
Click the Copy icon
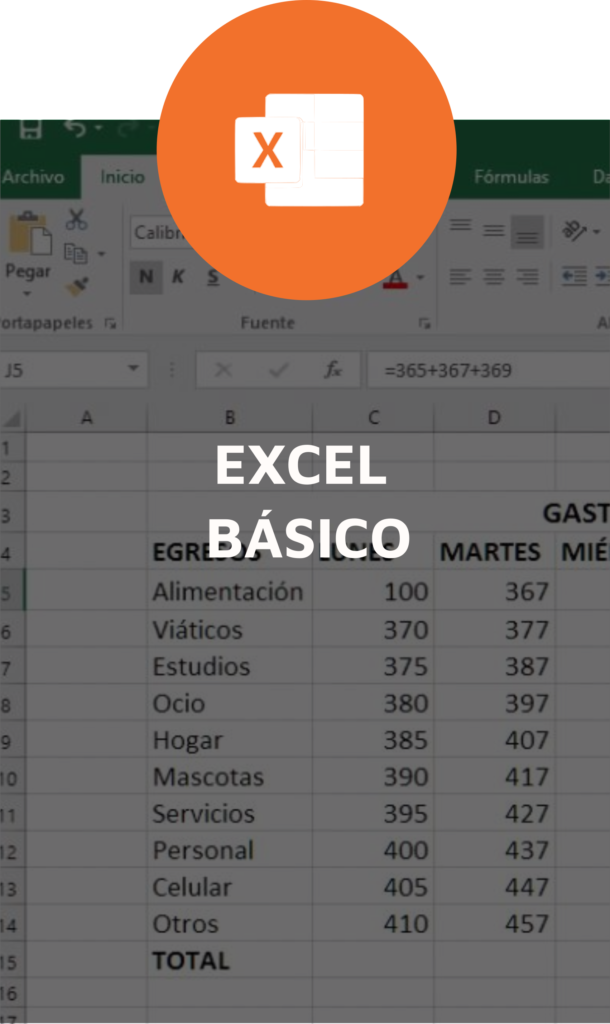click(x=76, y=253)
